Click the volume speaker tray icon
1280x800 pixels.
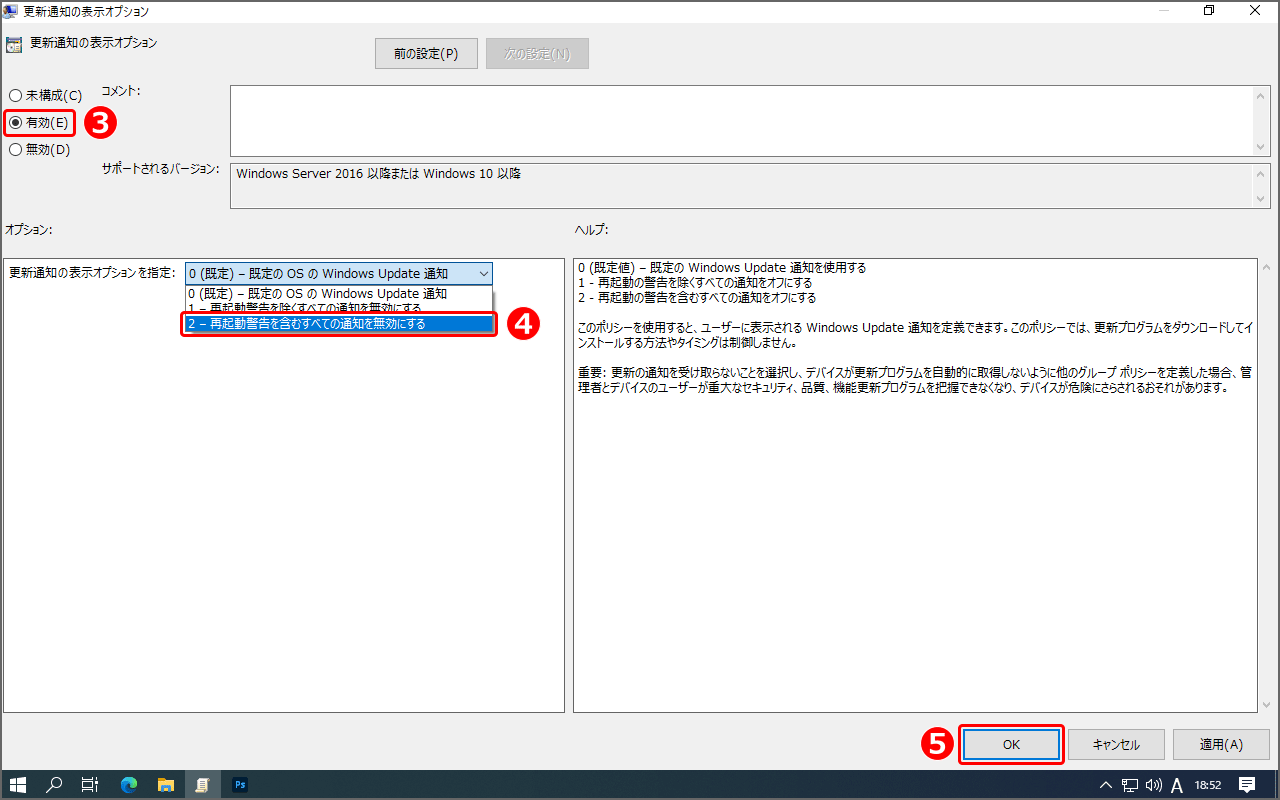(1153, 785)
